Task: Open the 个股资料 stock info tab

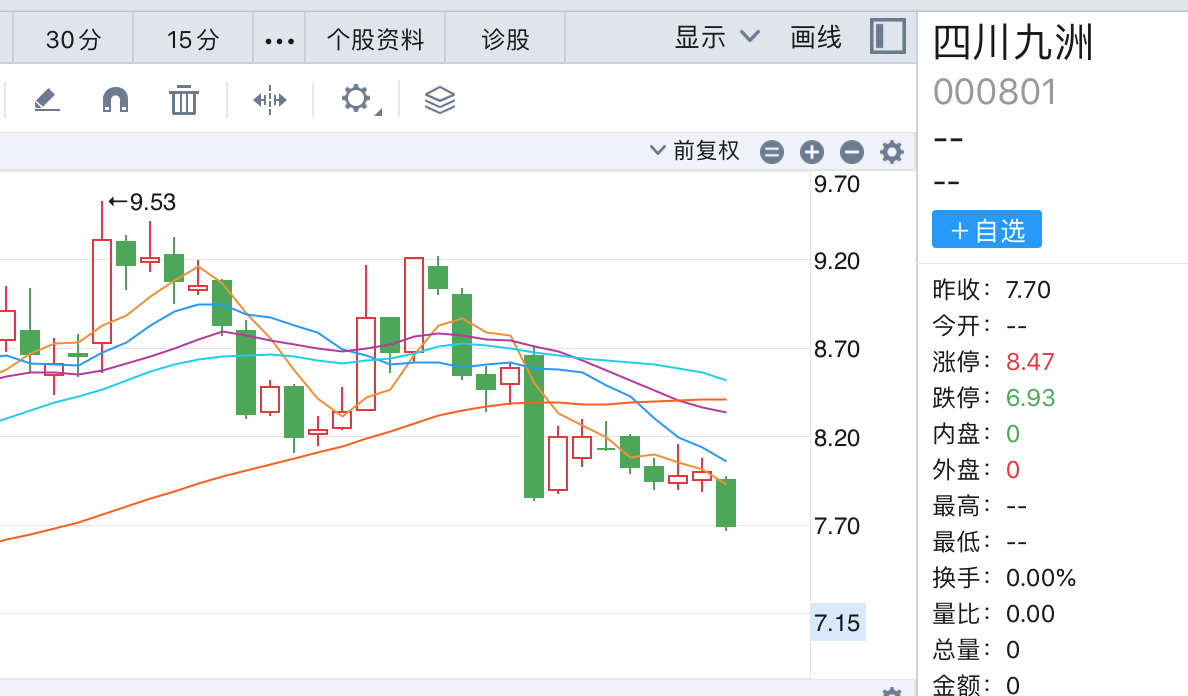Action: [x=376, y=40]
